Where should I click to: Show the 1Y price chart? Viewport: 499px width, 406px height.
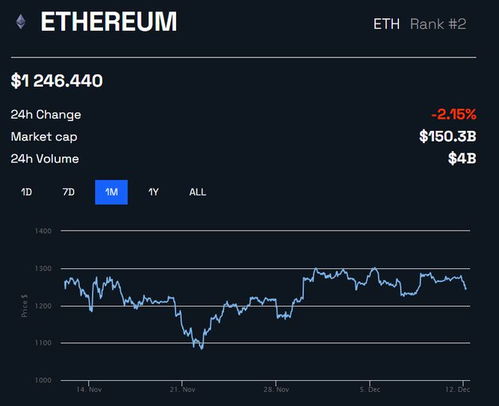(x=153, y=192)
